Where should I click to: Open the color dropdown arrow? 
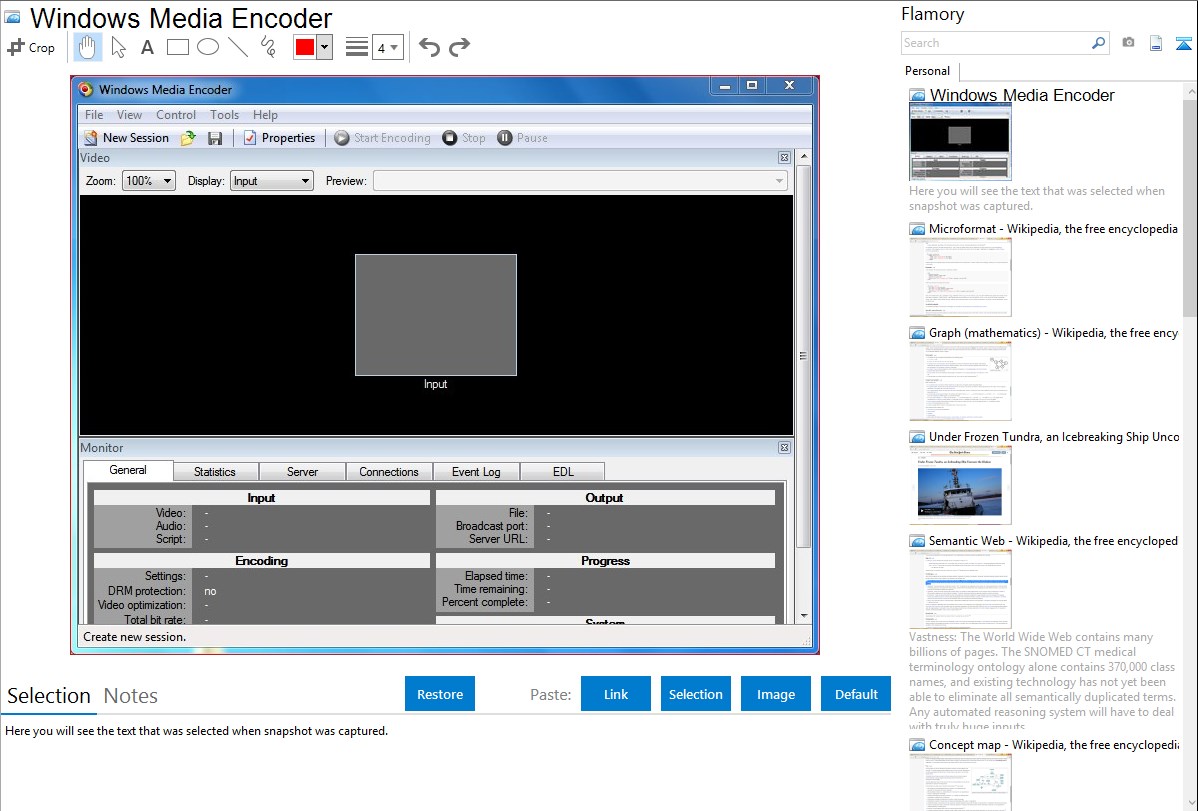point(325,47)
